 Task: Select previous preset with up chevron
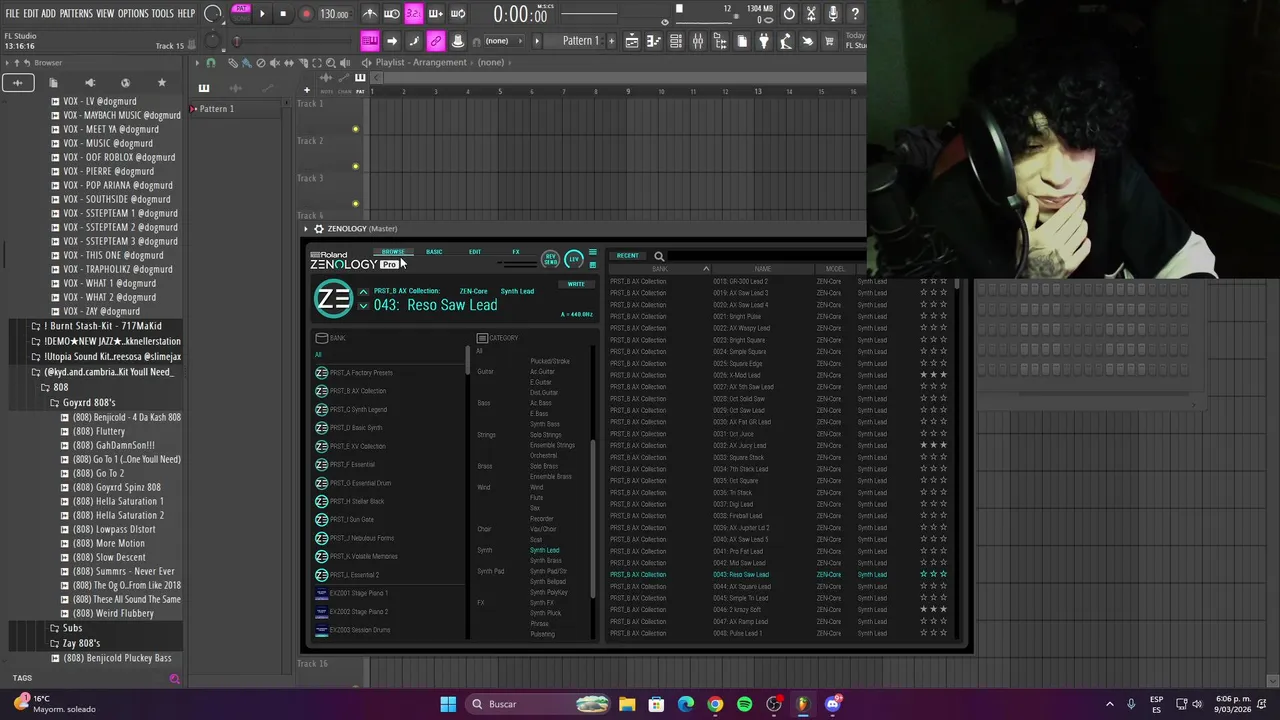(x=363, y=292)
